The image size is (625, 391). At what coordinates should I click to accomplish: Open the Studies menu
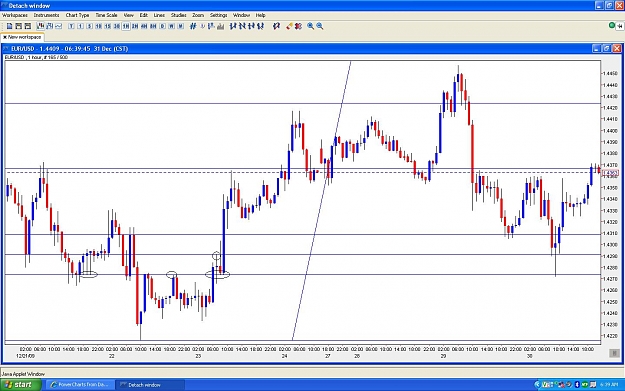(x=179, y=15)
